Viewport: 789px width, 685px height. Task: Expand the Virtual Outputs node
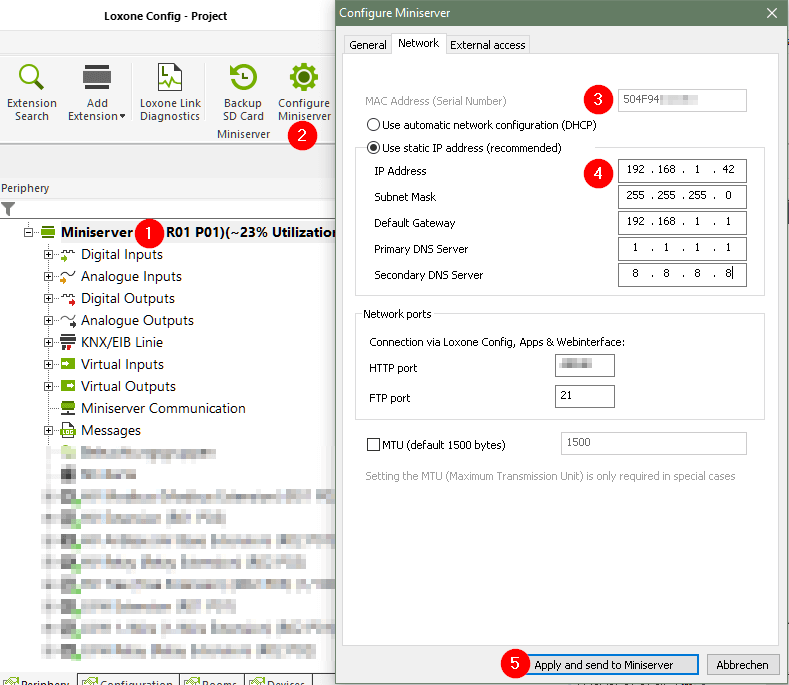tap(48, 387)
